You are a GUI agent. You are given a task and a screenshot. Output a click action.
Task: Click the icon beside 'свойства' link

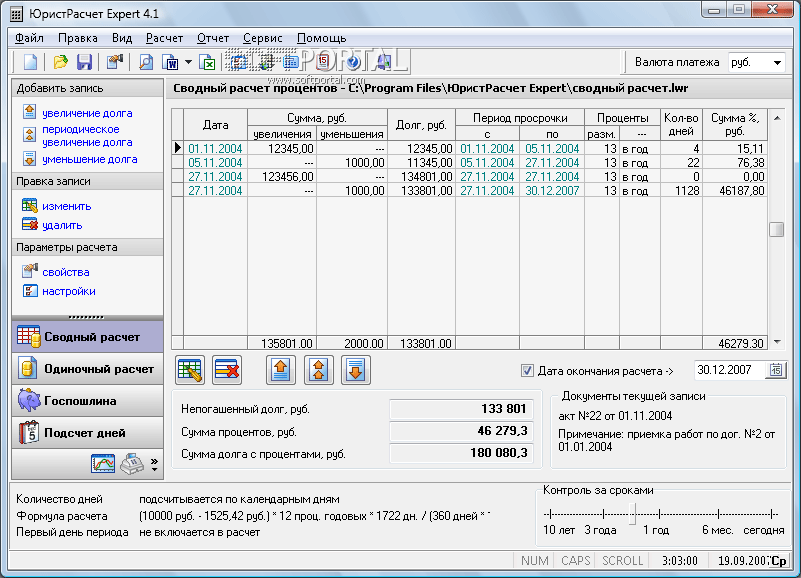30,271
